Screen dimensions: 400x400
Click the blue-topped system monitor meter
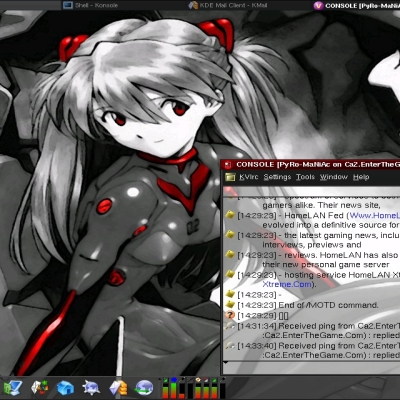173,388
